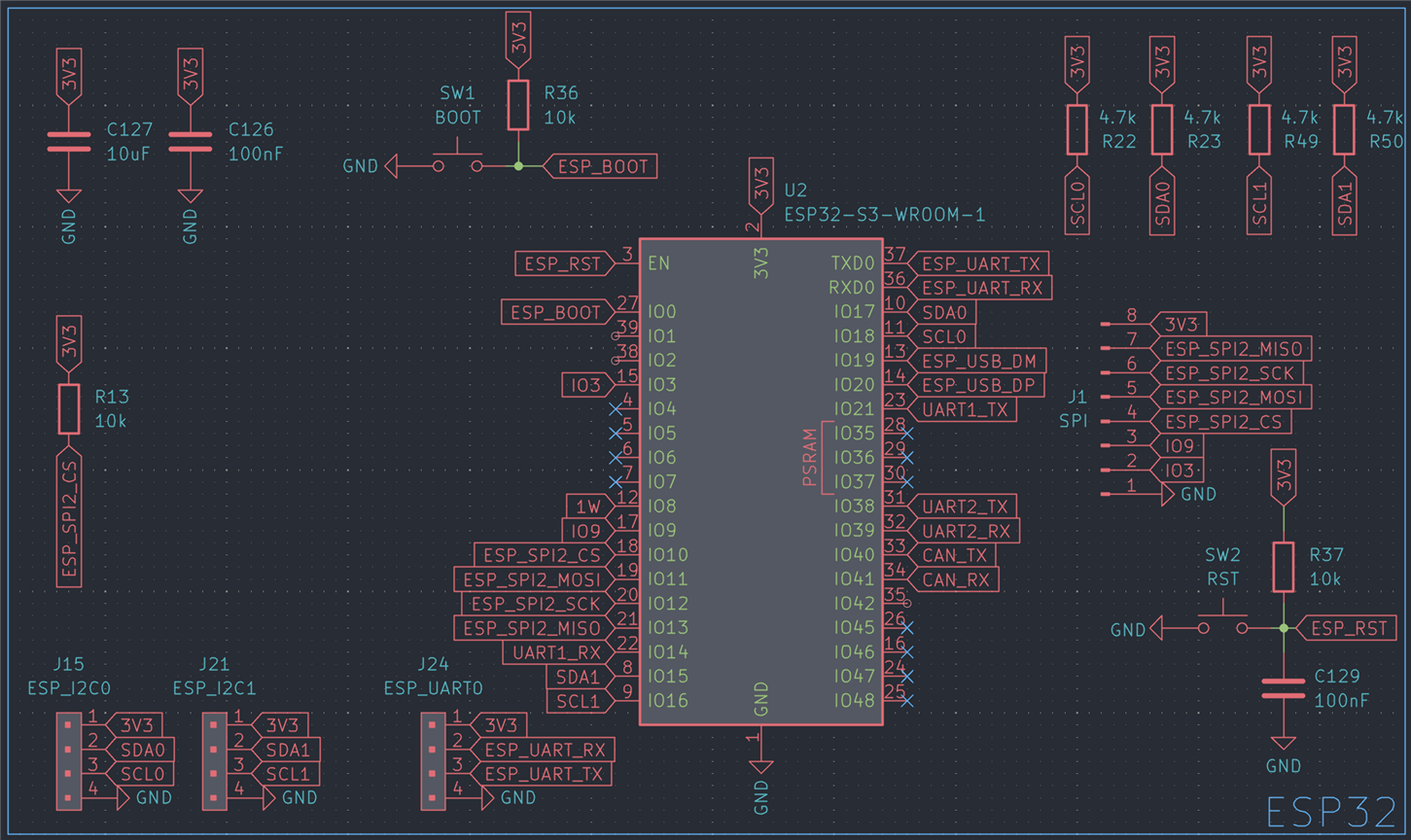Click the ESP32 sheet title text
The image size is (1411, 840).
pyautogui.click(x=1331, y=812)
